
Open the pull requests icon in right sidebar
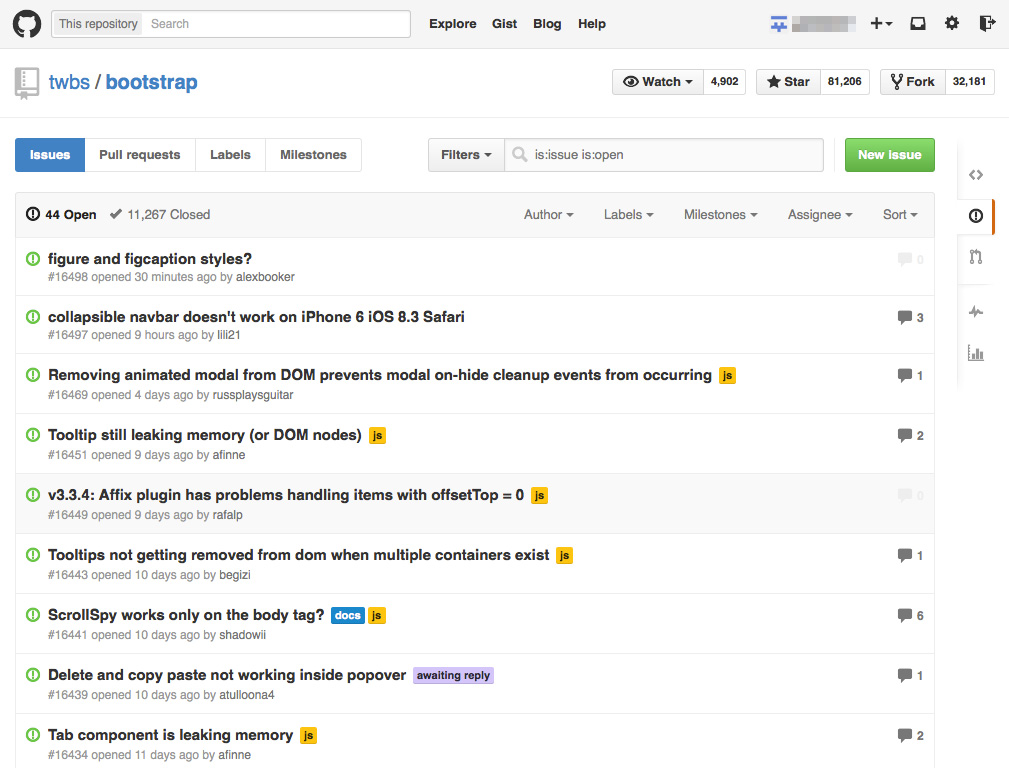tap(975, 258)
